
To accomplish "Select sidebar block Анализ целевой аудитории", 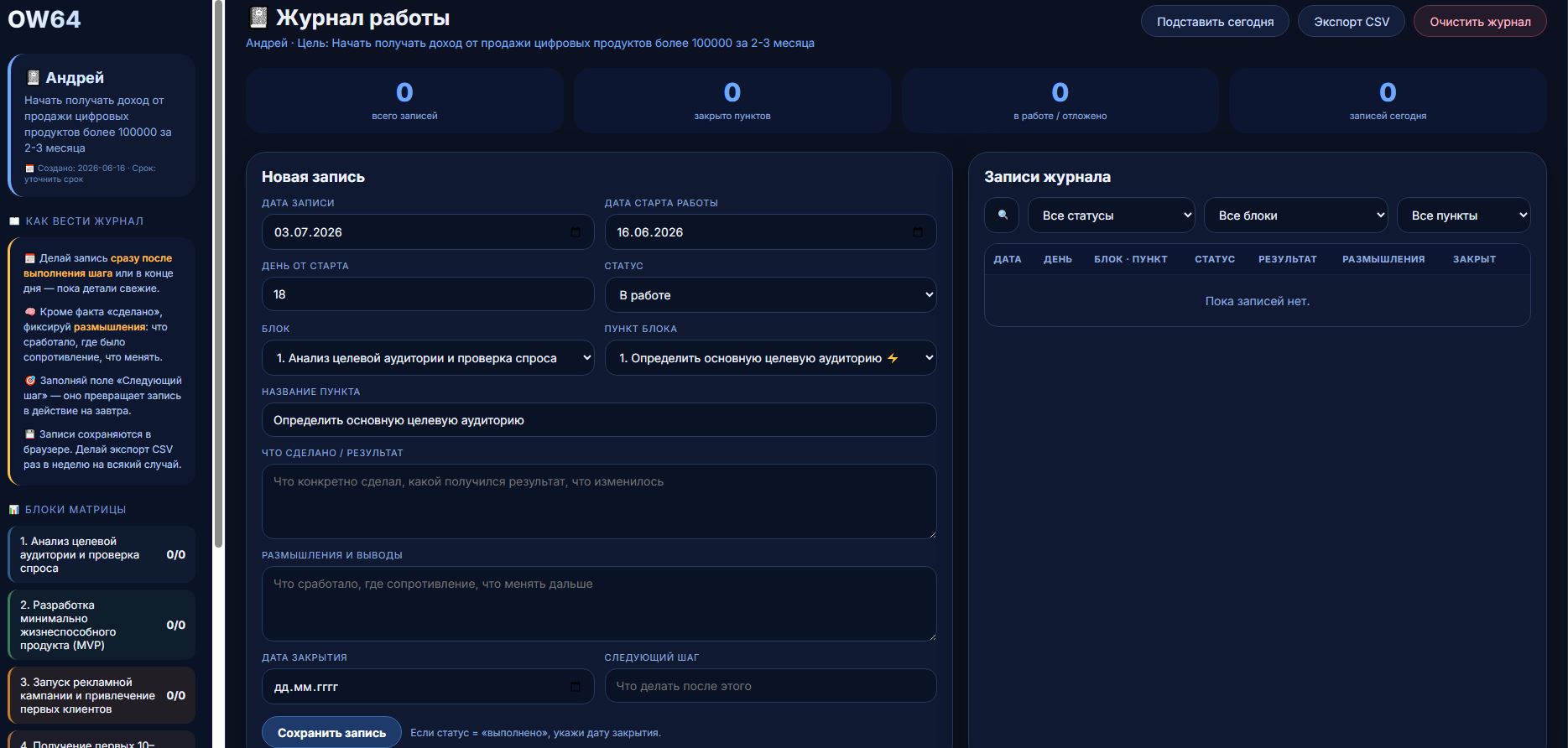I will pyautogui.click(x=102, y=554).
